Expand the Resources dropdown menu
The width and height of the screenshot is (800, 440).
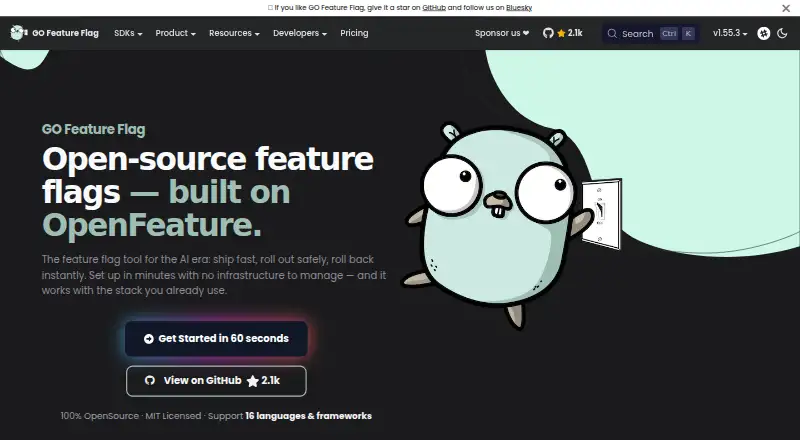[234, 33]
